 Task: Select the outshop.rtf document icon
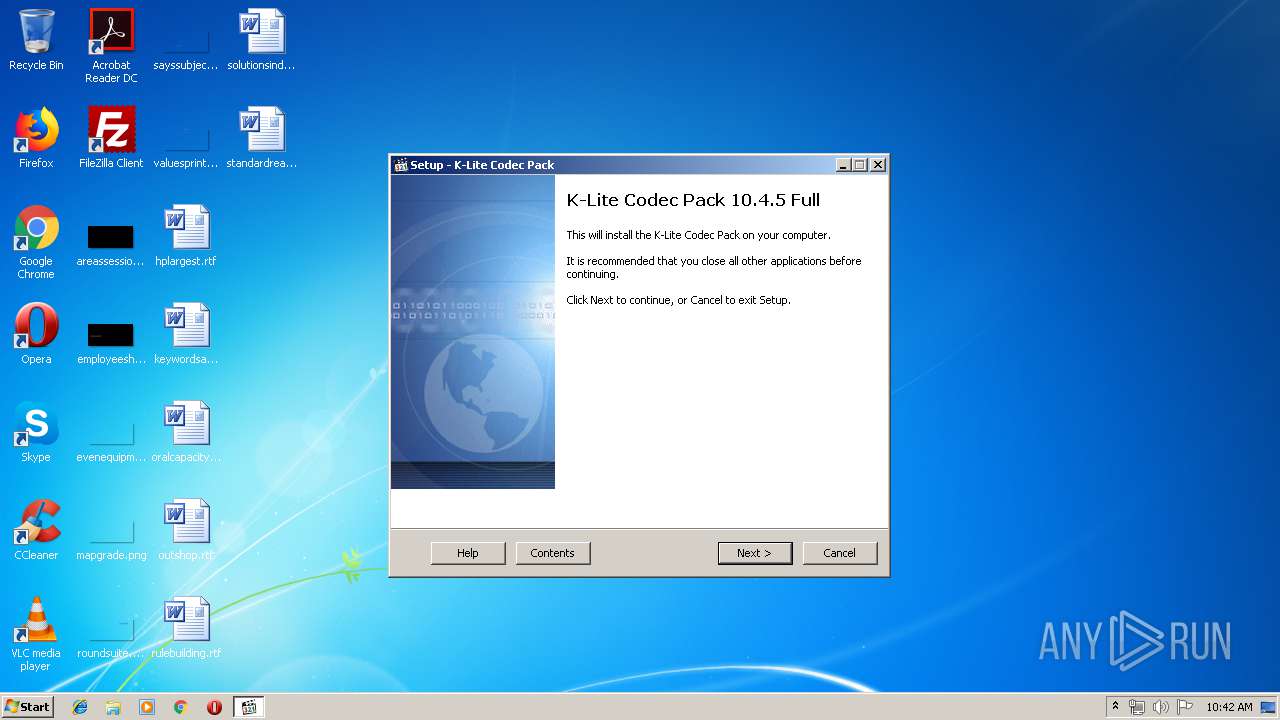[x=186, y=530]
